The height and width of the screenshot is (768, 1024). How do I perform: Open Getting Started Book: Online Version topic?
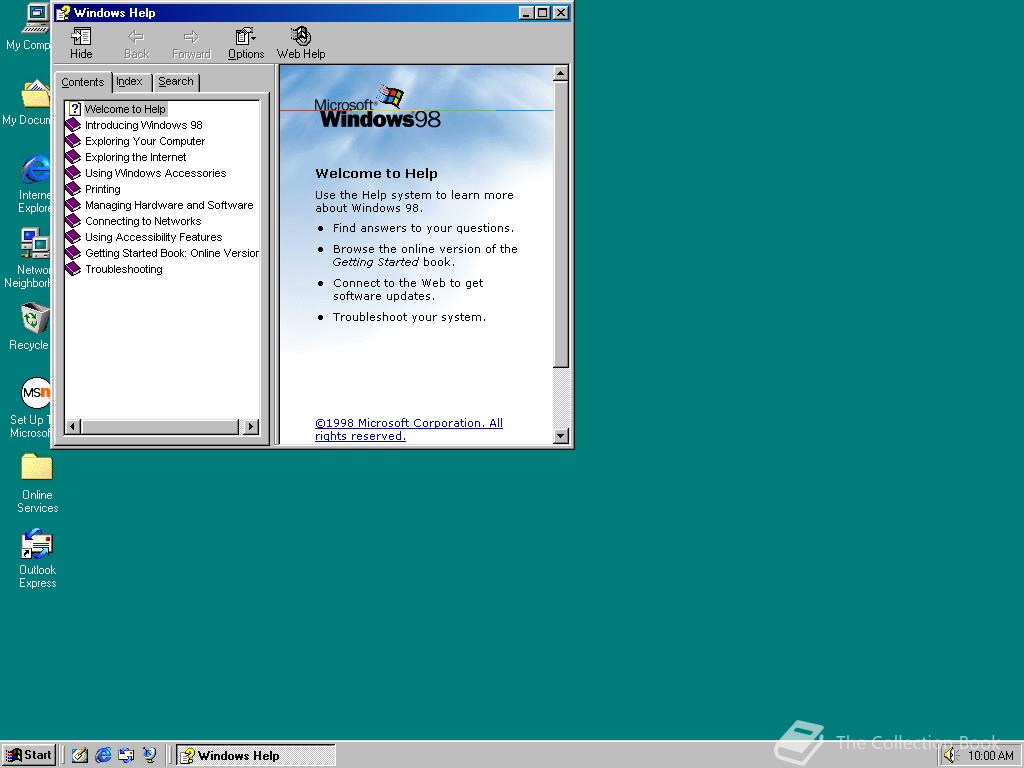(172, 253)
